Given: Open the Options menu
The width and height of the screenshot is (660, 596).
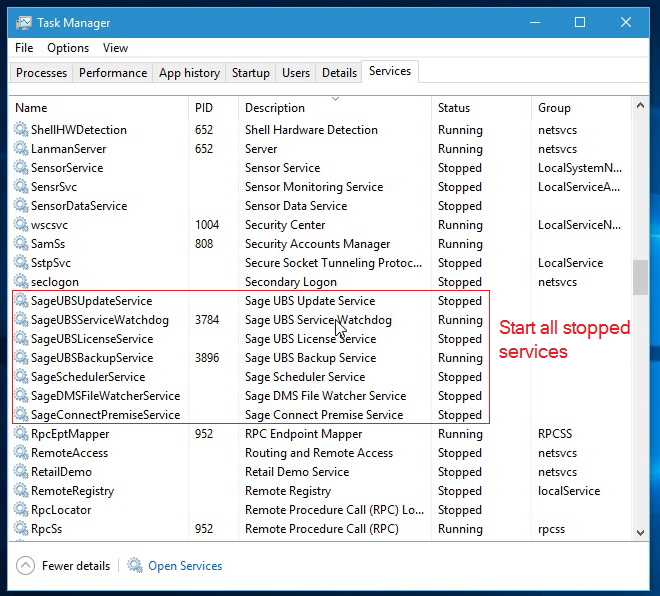Looking at the screenshot, I should tap(68, 48).
